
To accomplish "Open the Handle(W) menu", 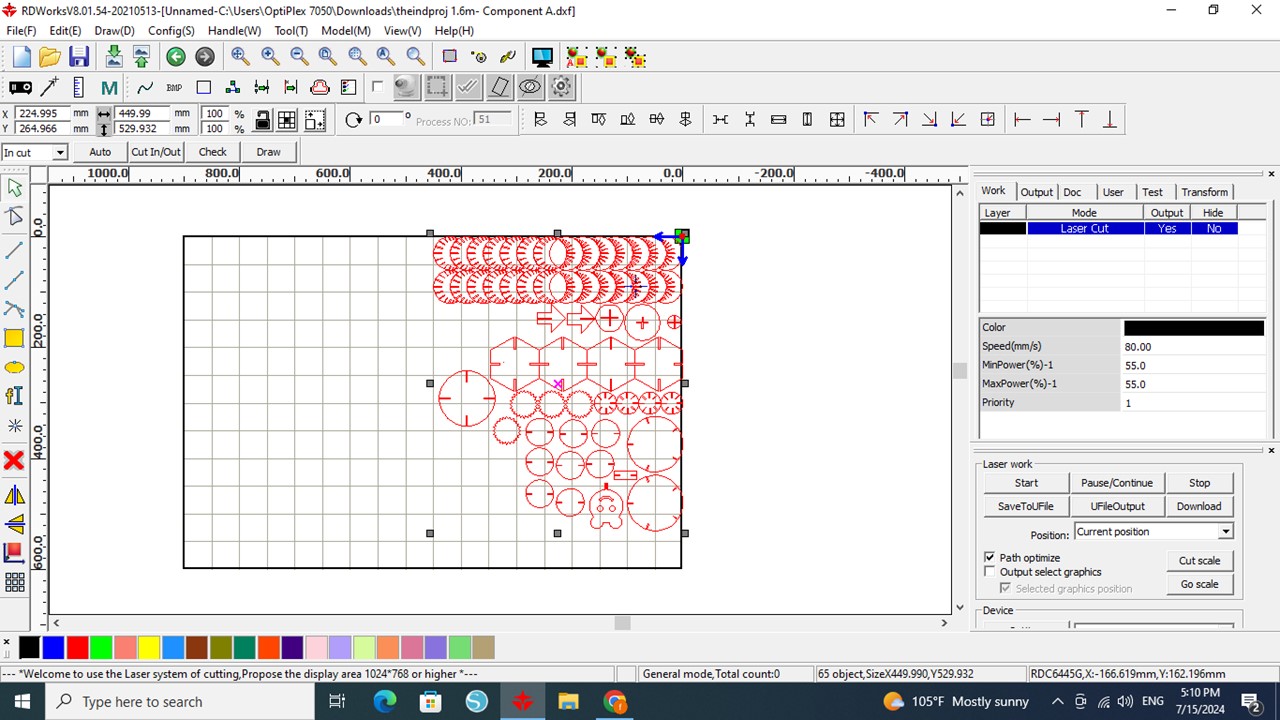I will click(x=234, y=31).
